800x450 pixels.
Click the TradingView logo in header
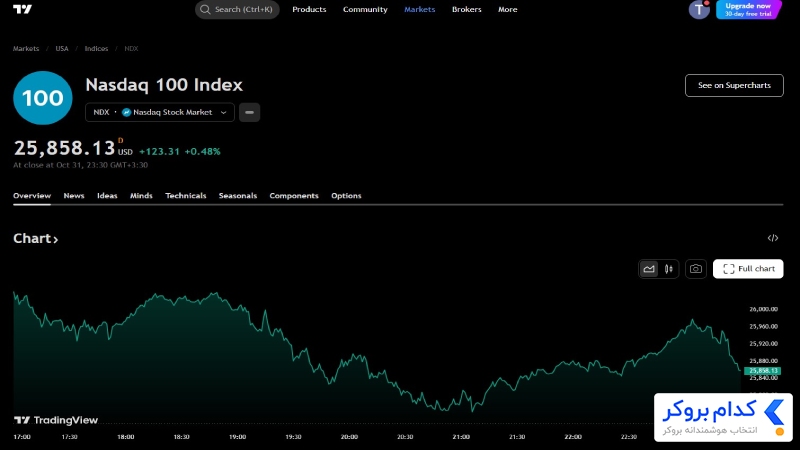[x=22, y=9]
